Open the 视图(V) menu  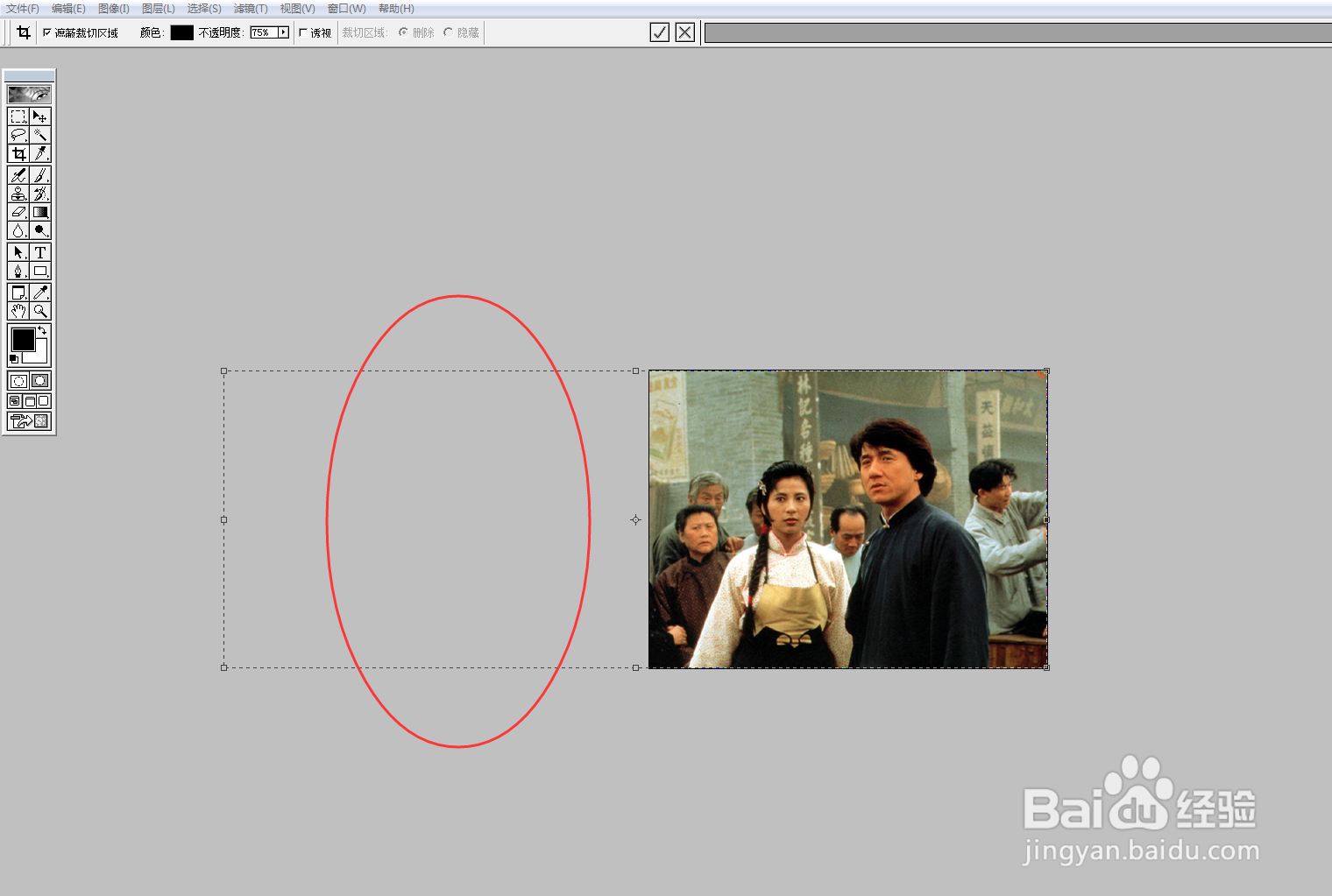coord(297,9)
